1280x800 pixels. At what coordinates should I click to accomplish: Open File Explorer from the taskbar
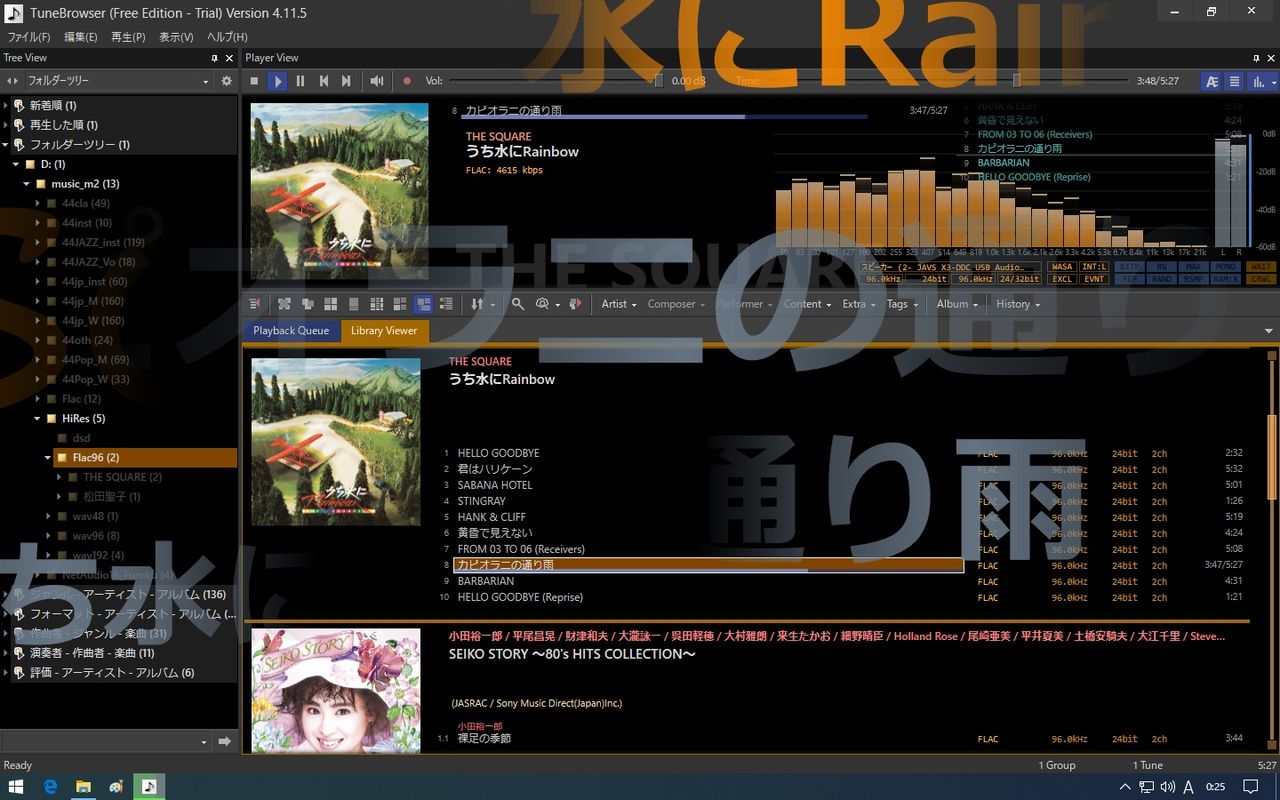pos(83,786)
